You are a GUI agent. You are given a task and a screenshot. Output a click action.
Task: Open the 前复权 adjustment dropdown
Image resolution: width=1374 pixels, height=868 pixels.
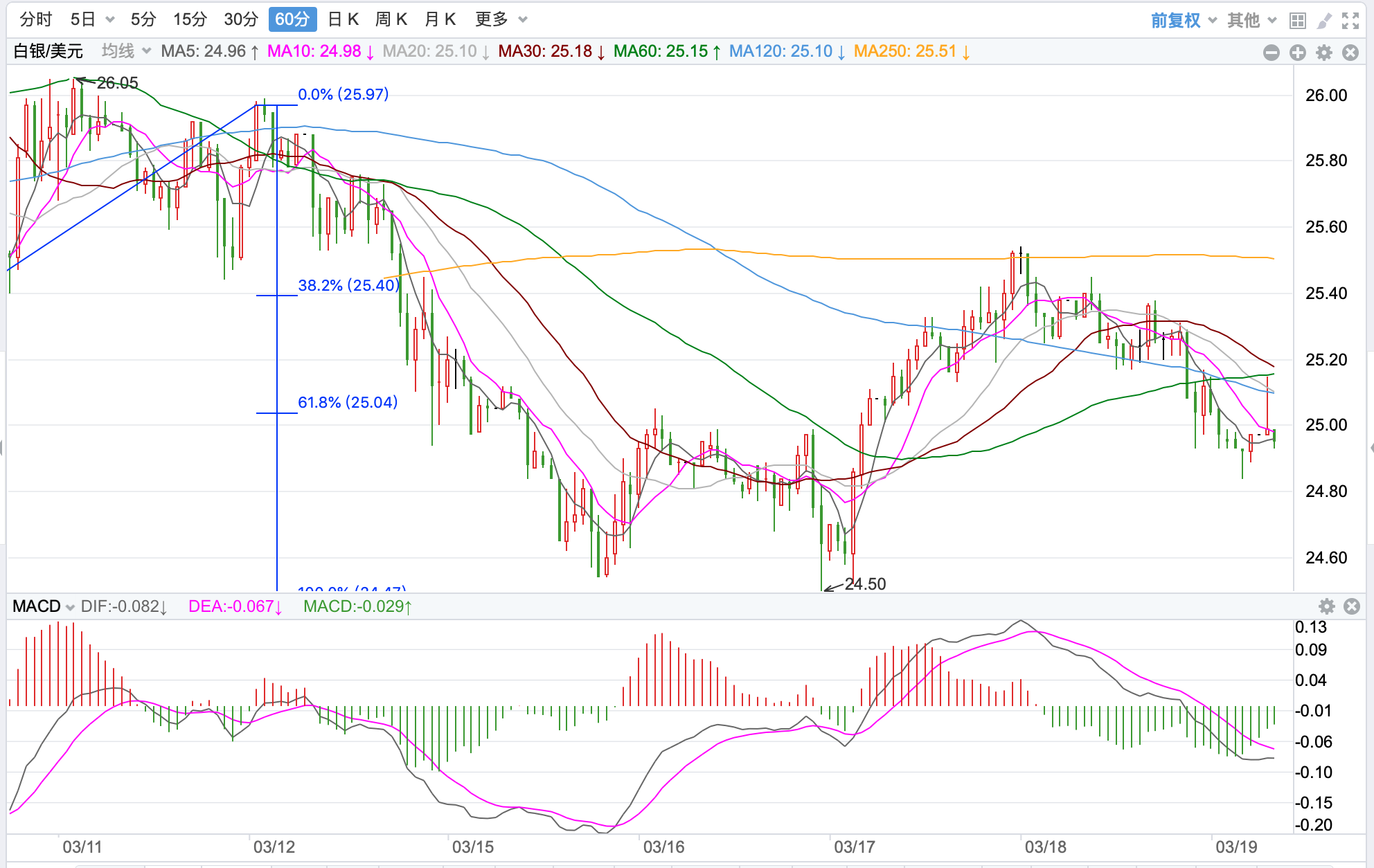pos(1183,21)
